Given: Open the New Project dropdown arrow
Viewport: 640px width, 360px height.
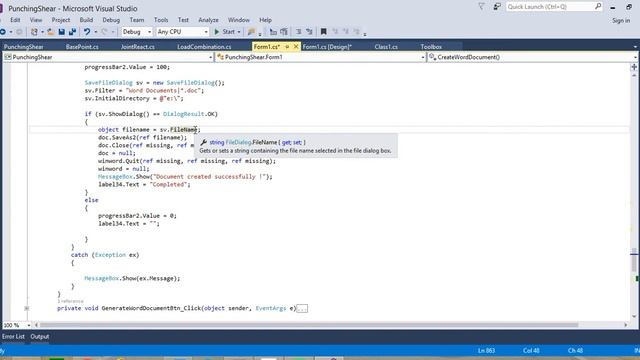Looking at the screenshot, I should click(x=42, y=32).
